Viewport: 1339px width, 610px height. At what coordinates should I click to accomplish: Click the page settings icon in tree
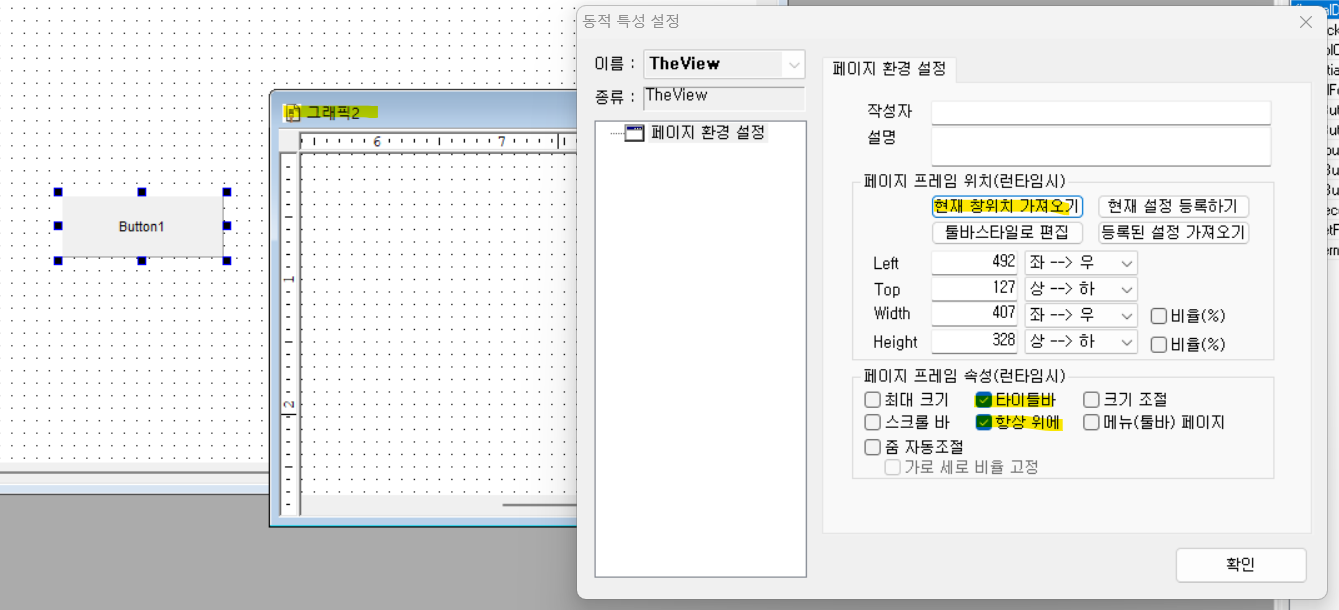[635, 133]
